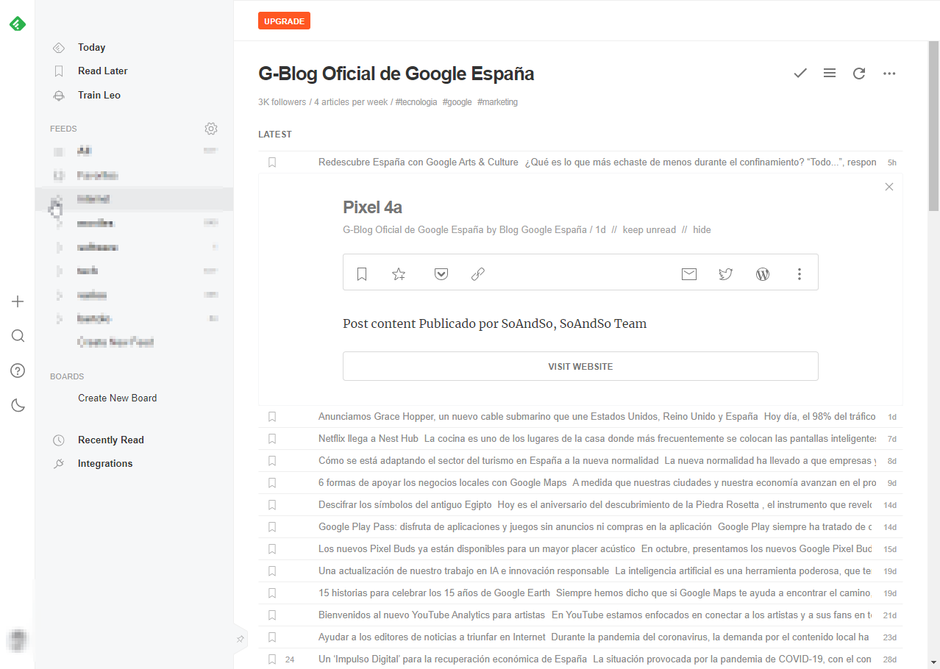Open search with the magnifier icon
940x669 pixels.
18,336
